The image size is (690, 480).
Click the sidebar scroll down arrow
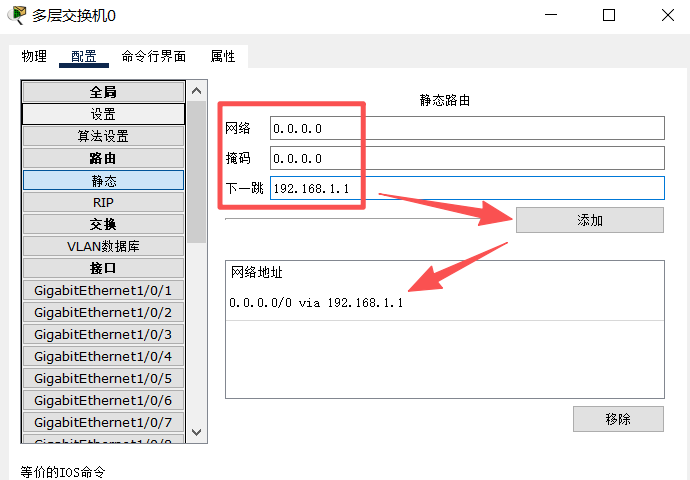point(197,432)
